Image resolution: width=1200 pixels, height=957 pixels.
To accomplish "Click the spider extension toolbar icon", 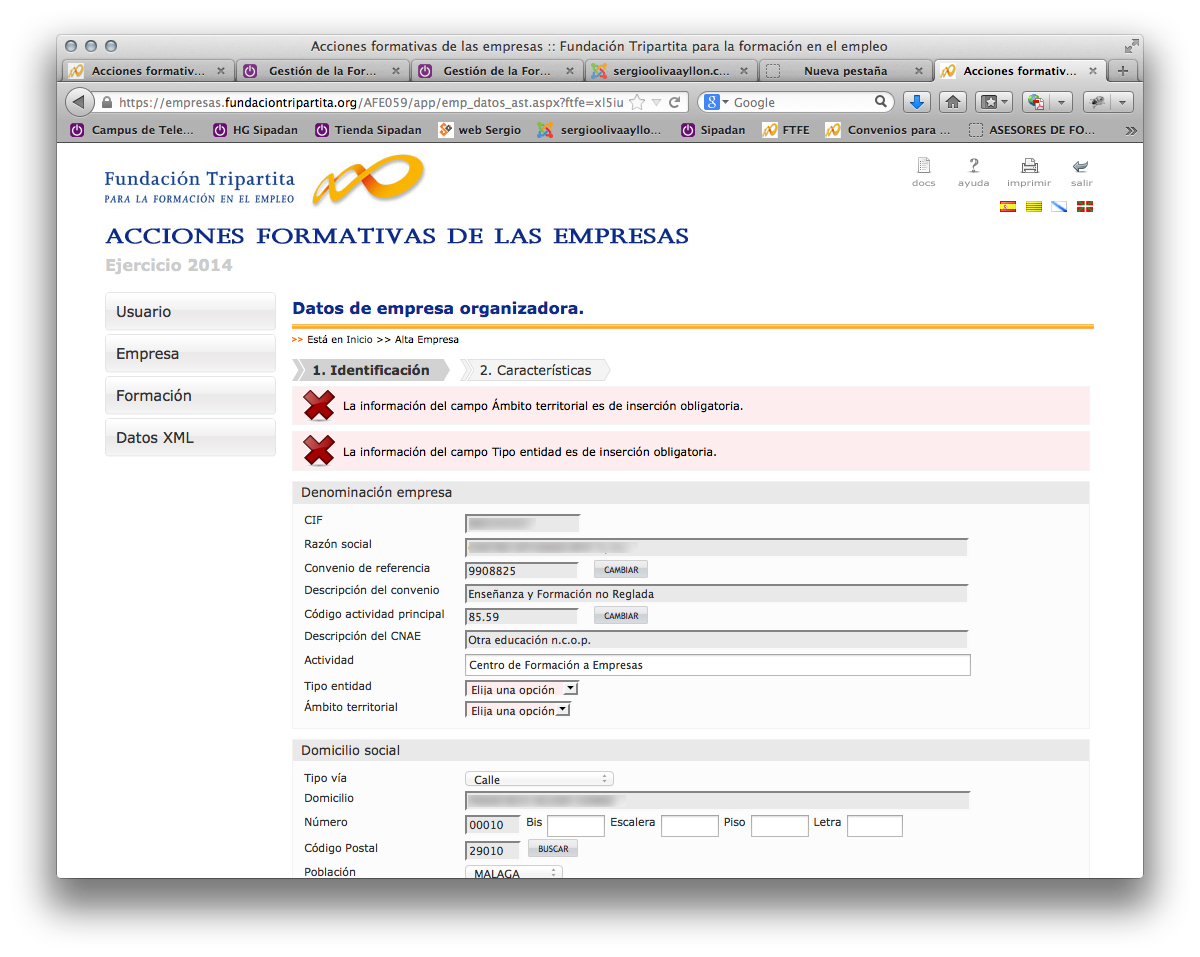I will (1097, 102).
